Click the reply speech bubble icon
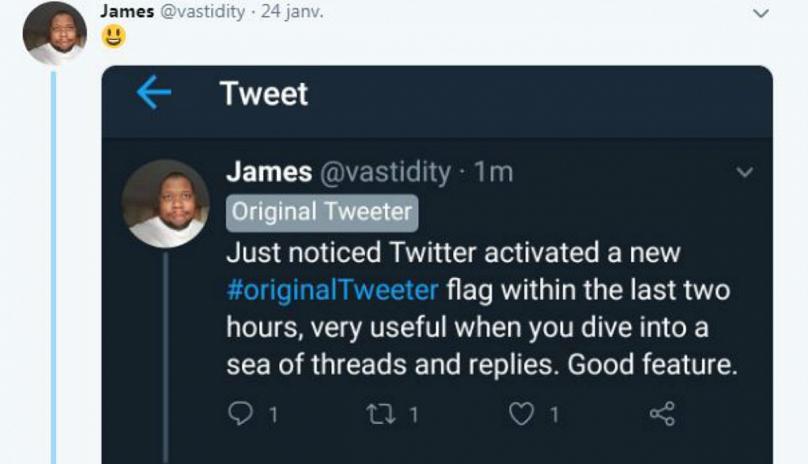808x464 pixels. point(241,413)
